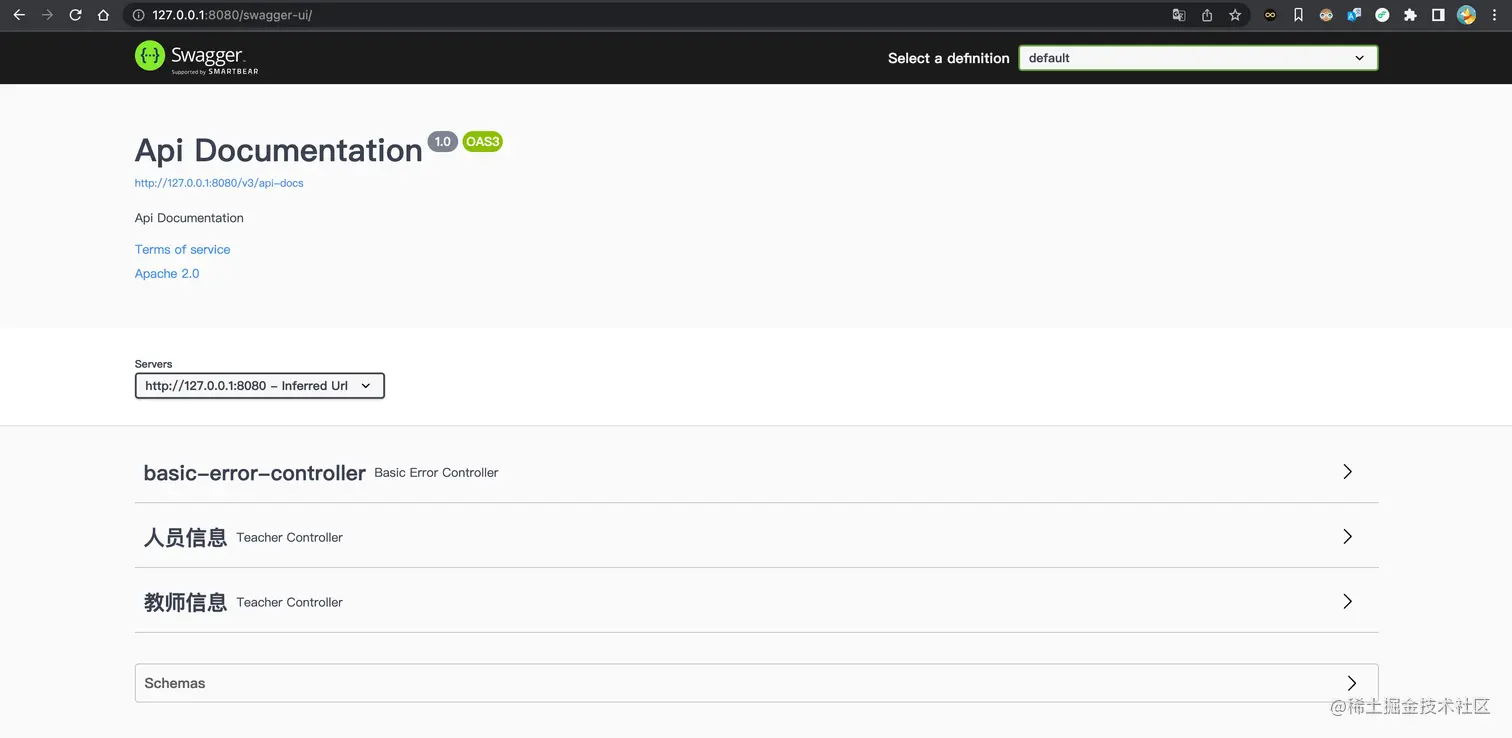Image resolution: width=1512 pixels, height=738 pixels.
Task: Open the blue translator extension
Action: click(x=1354, y=15)
